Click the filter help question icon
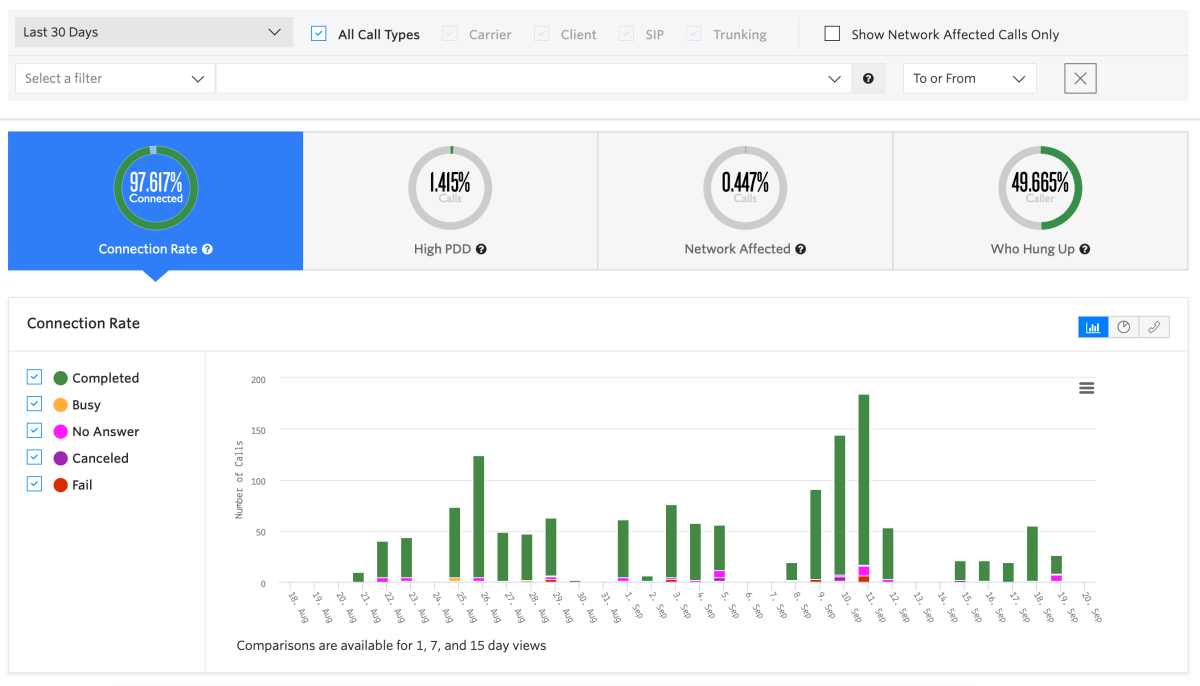1200x686 pixels. point(868,79)
